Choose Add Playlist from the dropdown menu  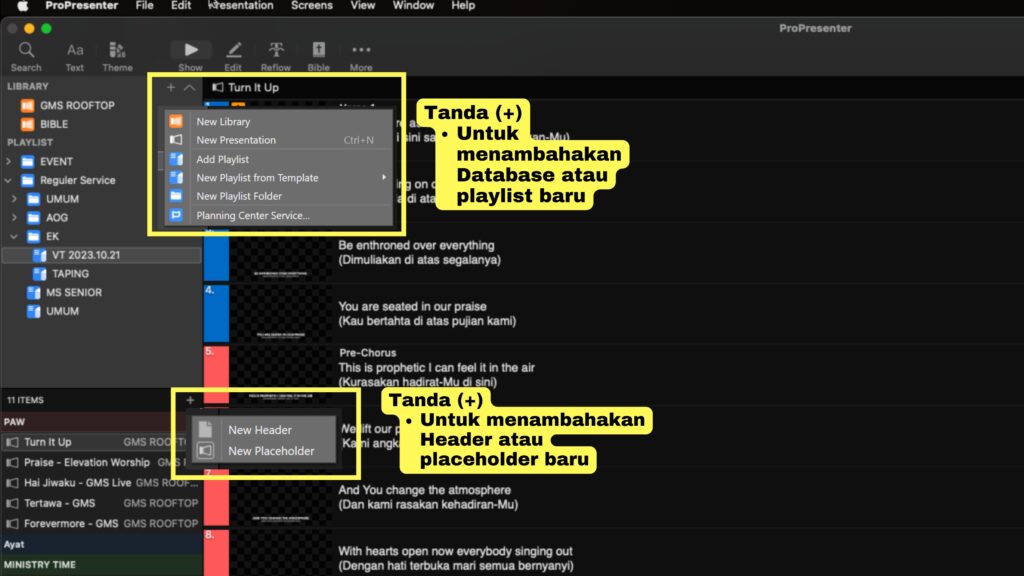[x=279, y=159]
